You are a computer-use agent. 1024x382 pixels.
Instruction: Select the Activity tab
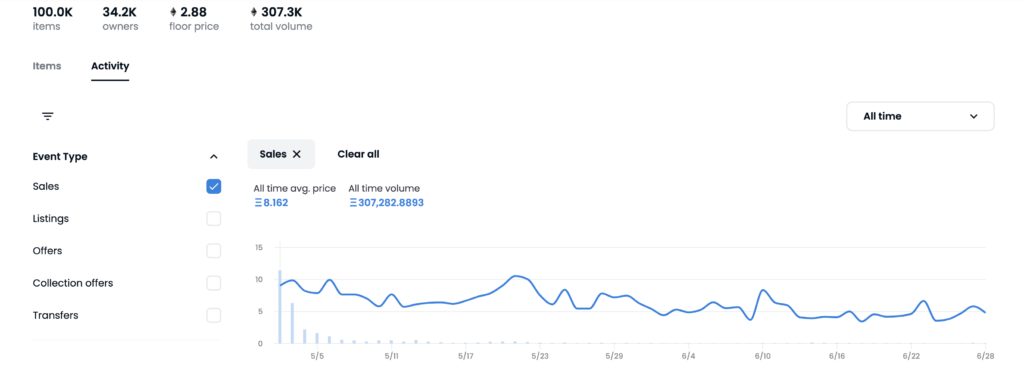pos(110,66)
